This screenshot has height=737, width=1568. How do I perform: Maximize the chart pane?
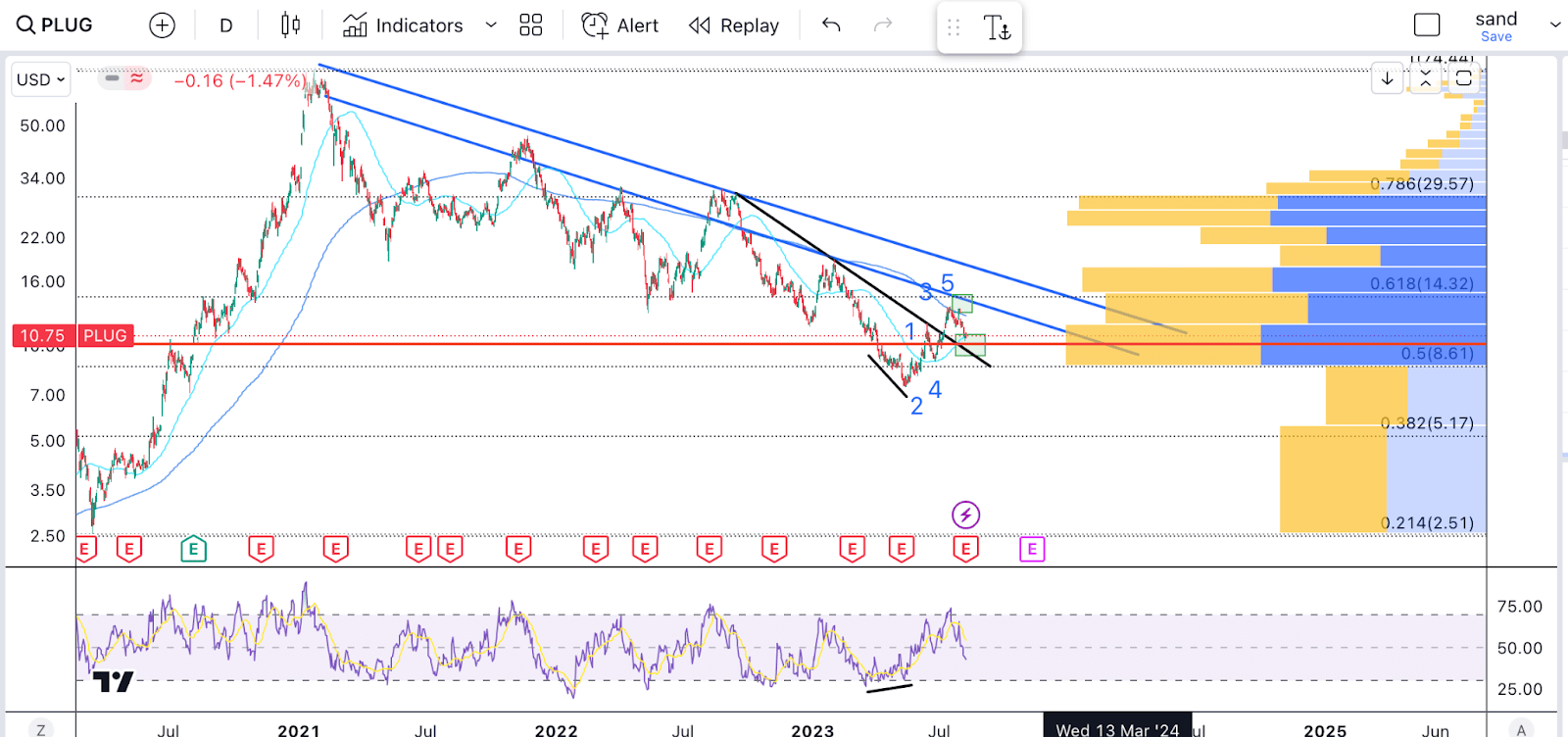pyautogui.click(x=1464, y=78)
